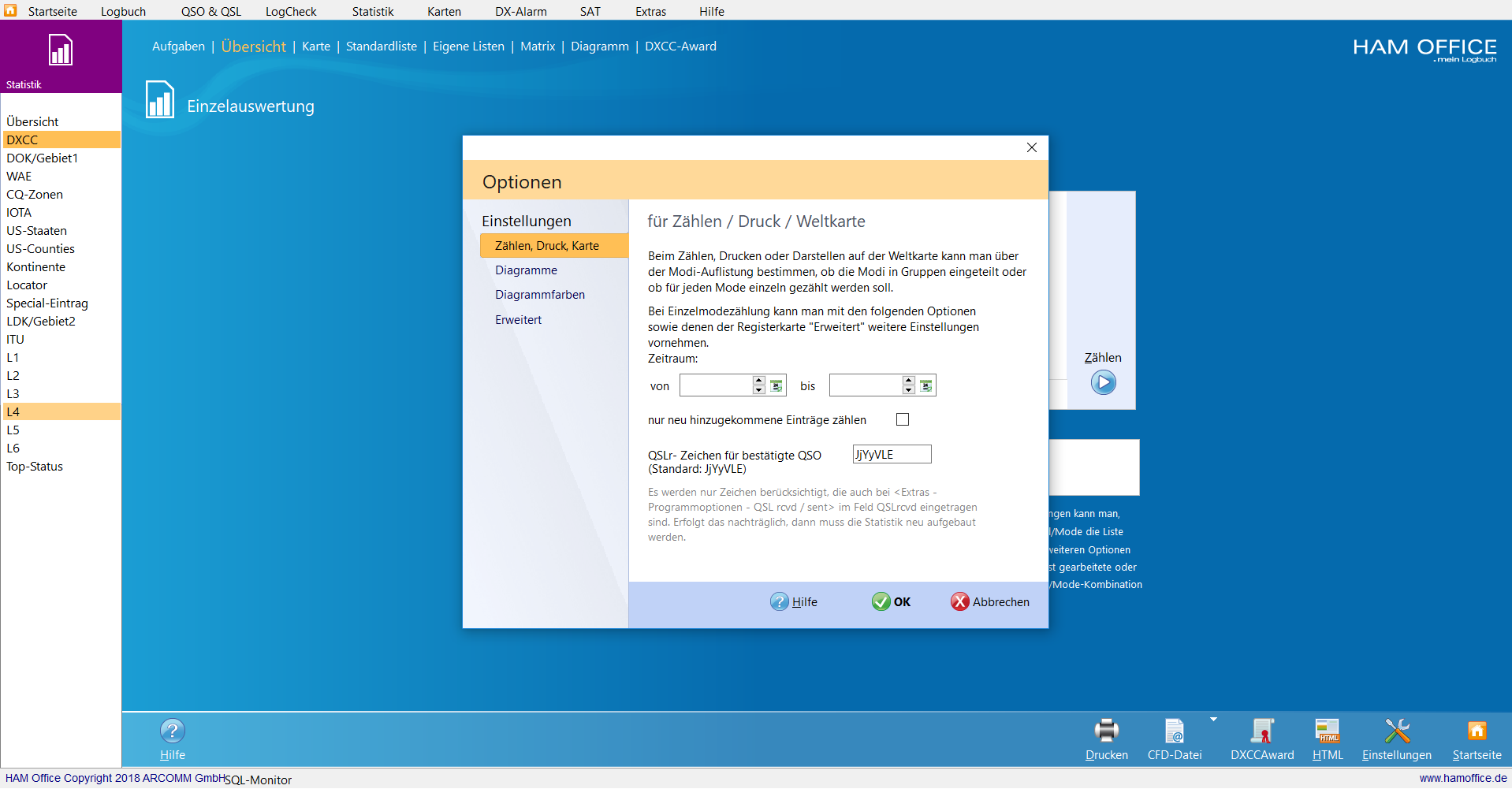Select 'Zählen, Druck, Karte' settings page
The image size is (1512, 789).
(x=554, y=245)
